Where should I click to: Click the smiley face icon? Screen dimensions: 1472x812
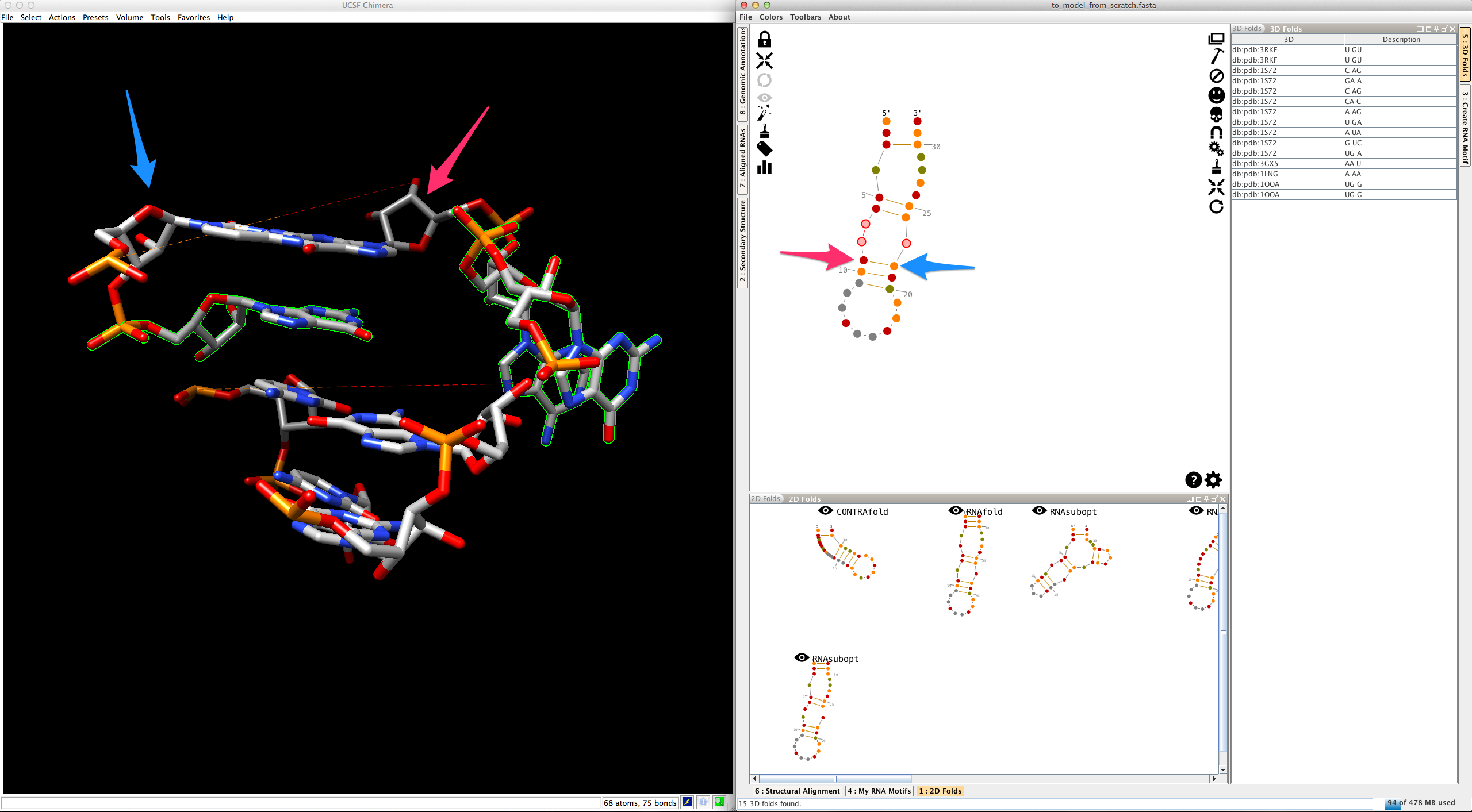(1216, 95)
